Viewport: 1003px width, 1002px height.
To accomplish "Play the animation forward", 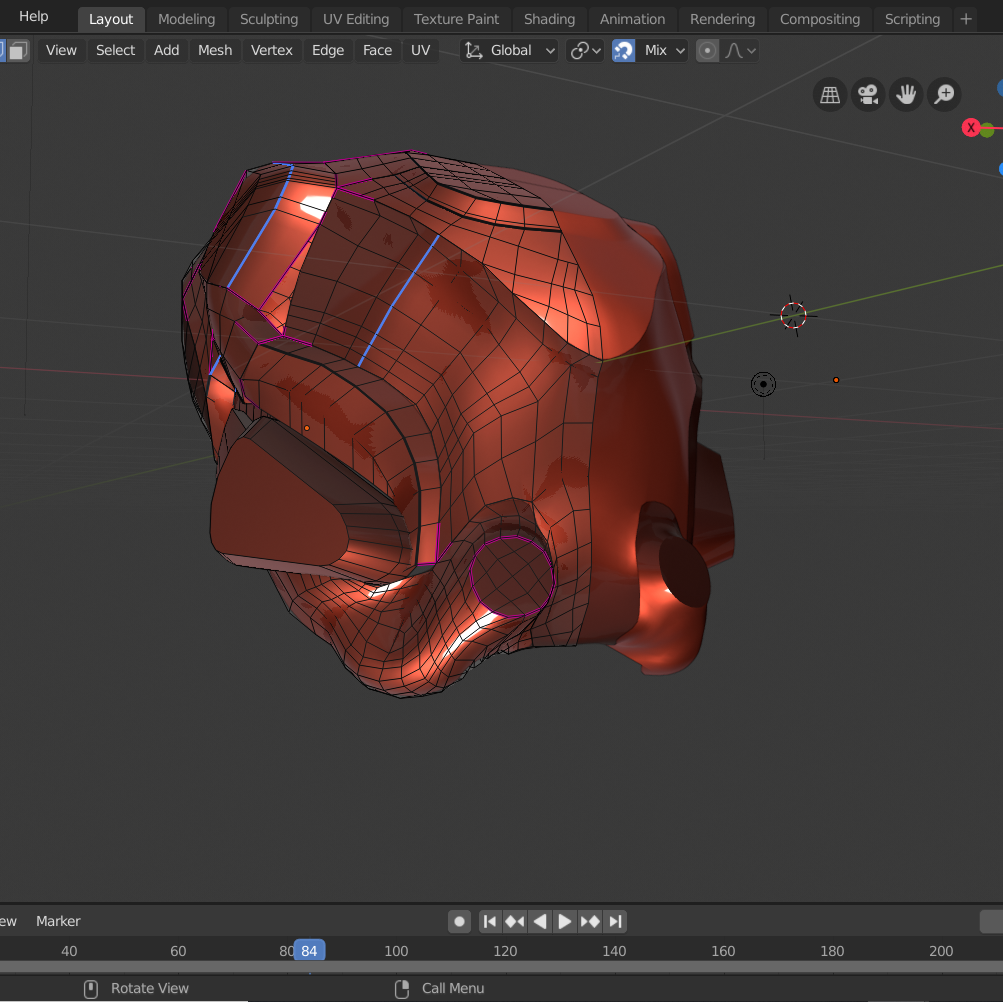I will pos(565,921).
